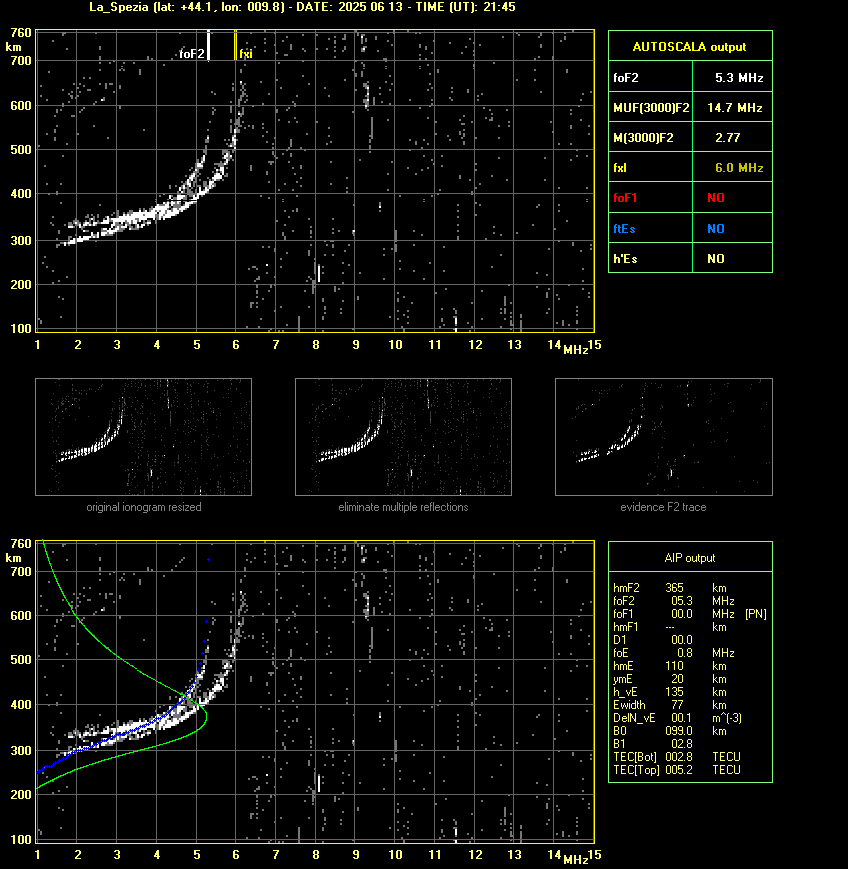
Task: Click the 300 km tick of bottom ionogram
Action: tap(21, 750)
